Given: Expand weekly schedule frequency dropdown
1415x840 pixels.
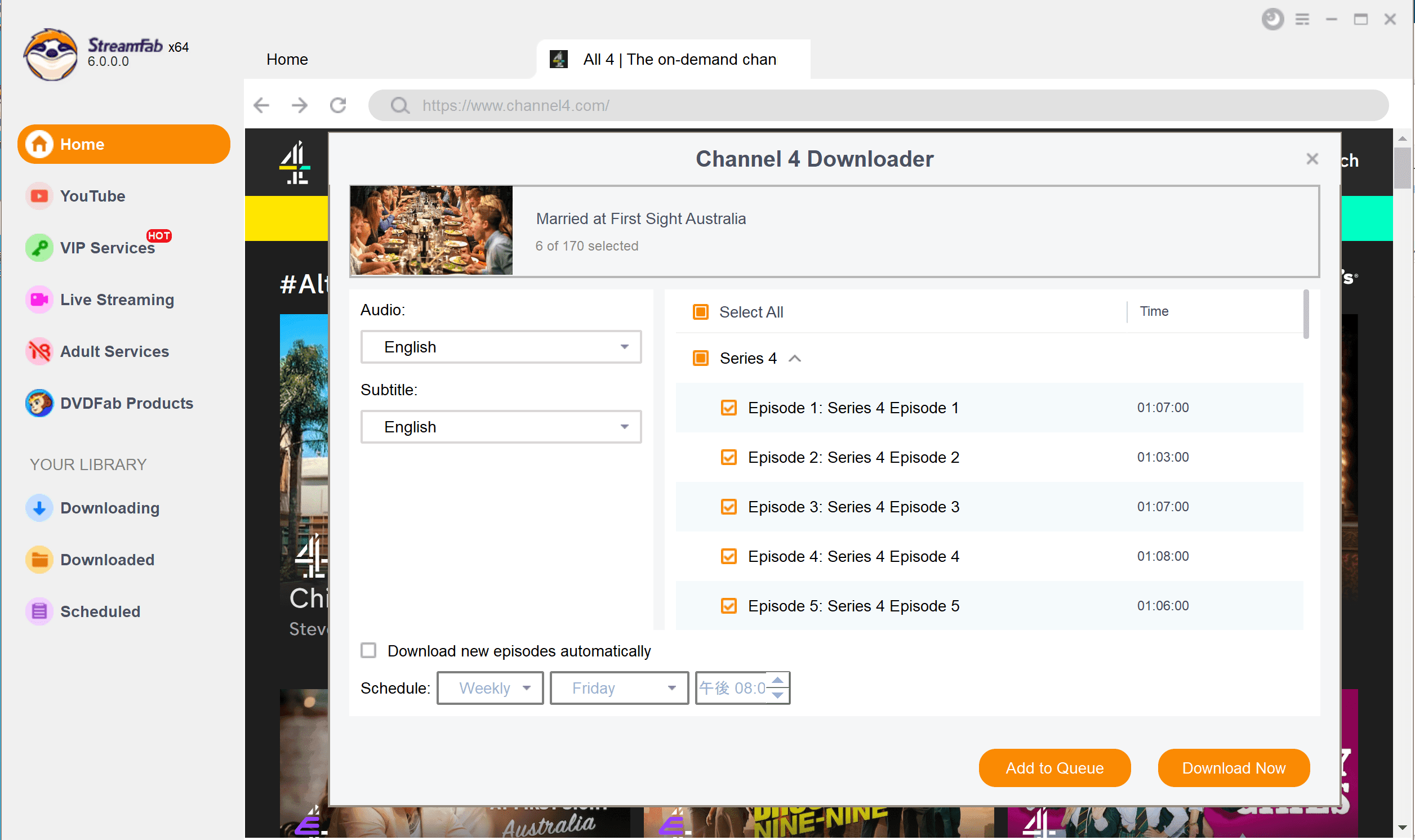Looking at the screenshot, I should tap(489, 688).
